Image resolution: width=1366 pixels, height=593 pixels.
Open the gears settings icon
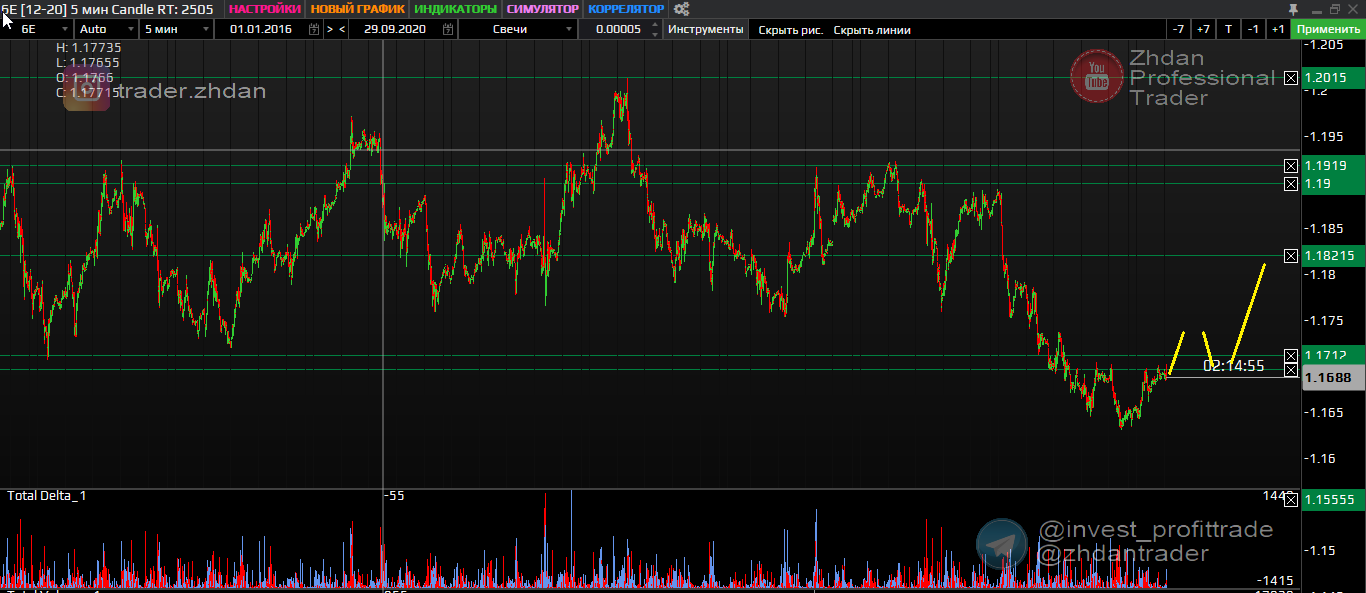(682, 9)
